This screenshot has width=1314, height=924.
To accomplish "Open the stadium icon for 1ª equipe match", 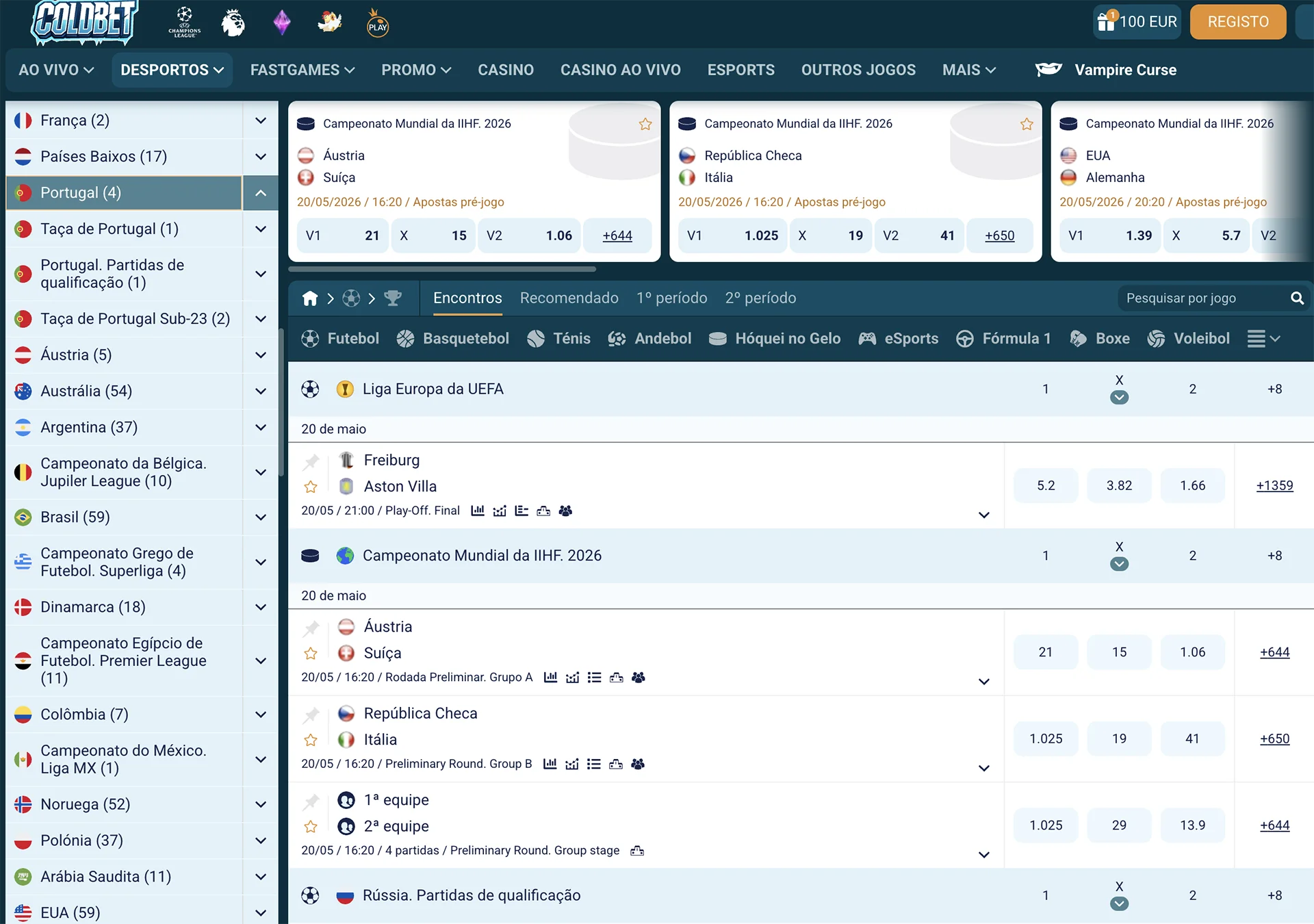I will coord(637,851).
